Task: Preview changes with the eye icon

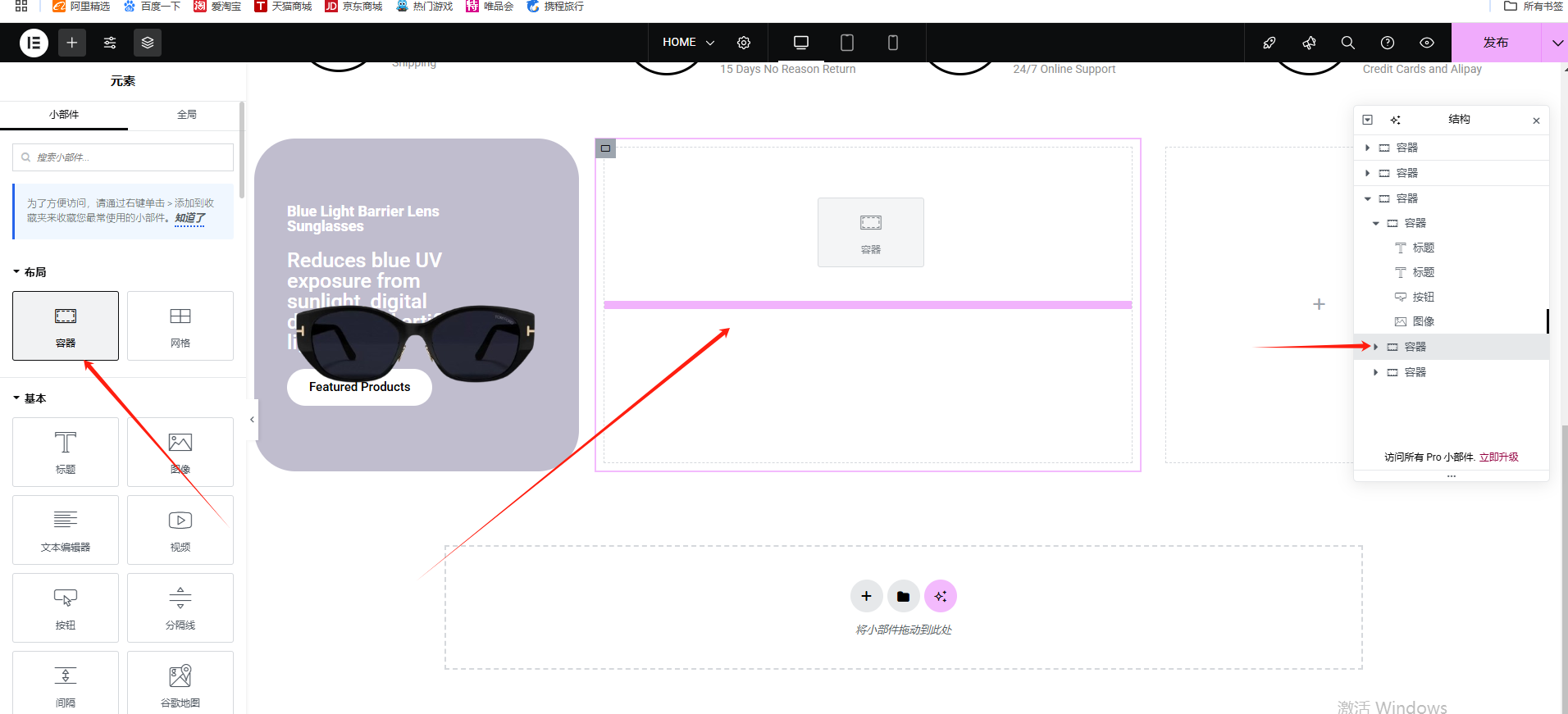Action: [x=1426, y=43]
